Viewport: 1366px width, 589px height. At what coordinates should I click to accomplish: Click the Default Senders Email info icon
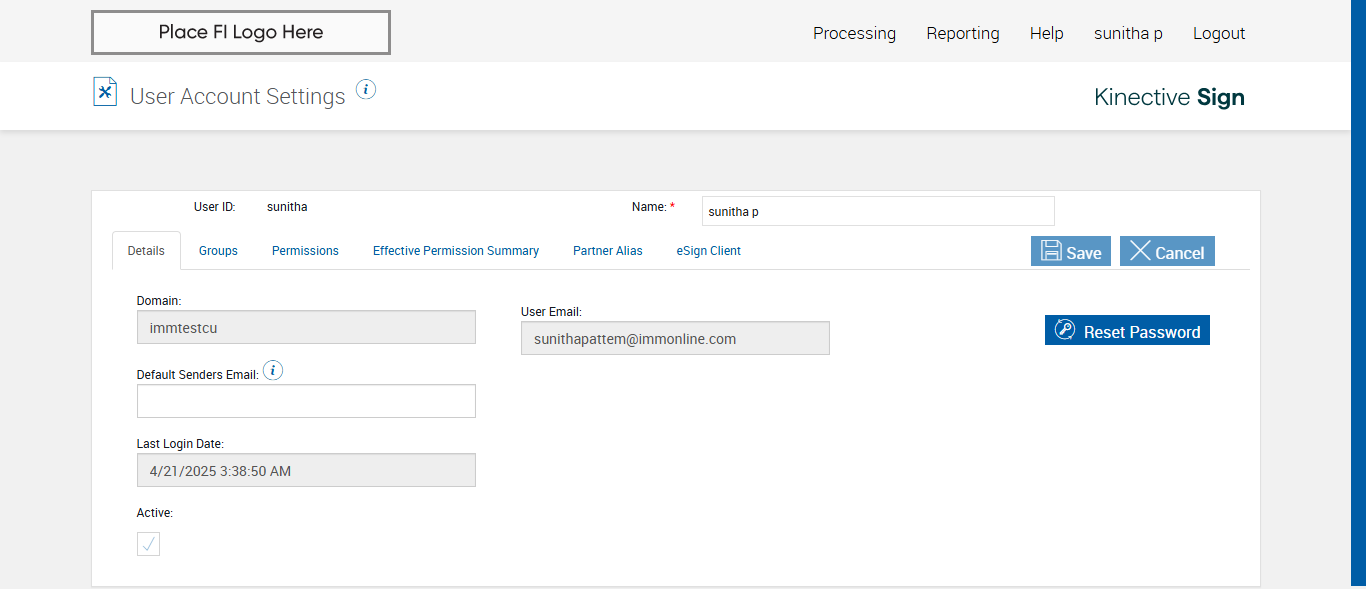click(x=273, y=371)
